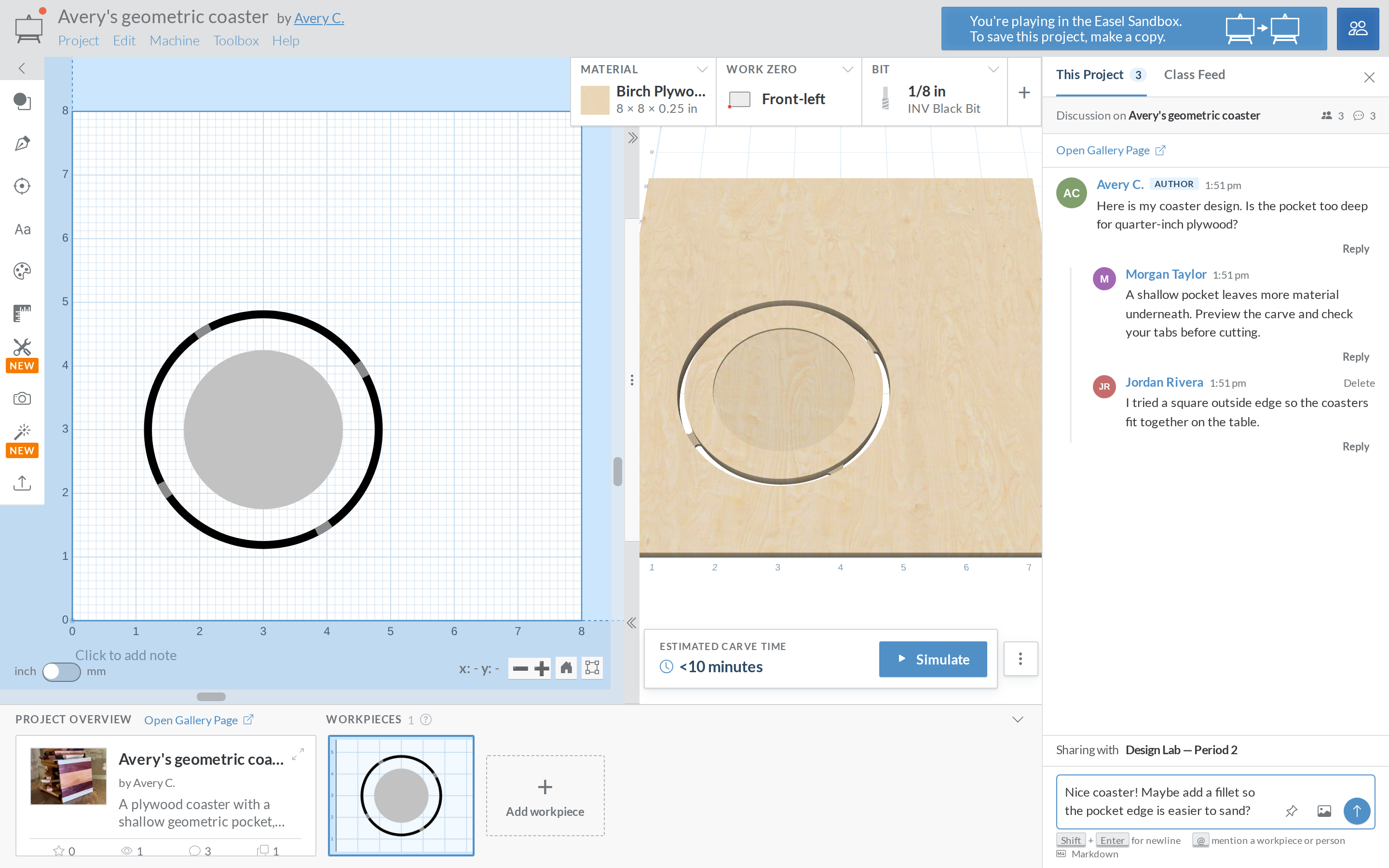Zoom in with the plus button
This screenshot has width=1389, height=868.
pos(541,668)
